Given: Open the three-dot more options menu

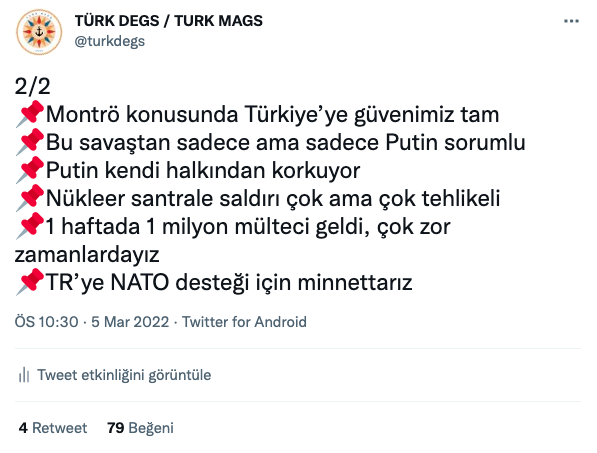Looking at the screenshot, I should (571, 21).
